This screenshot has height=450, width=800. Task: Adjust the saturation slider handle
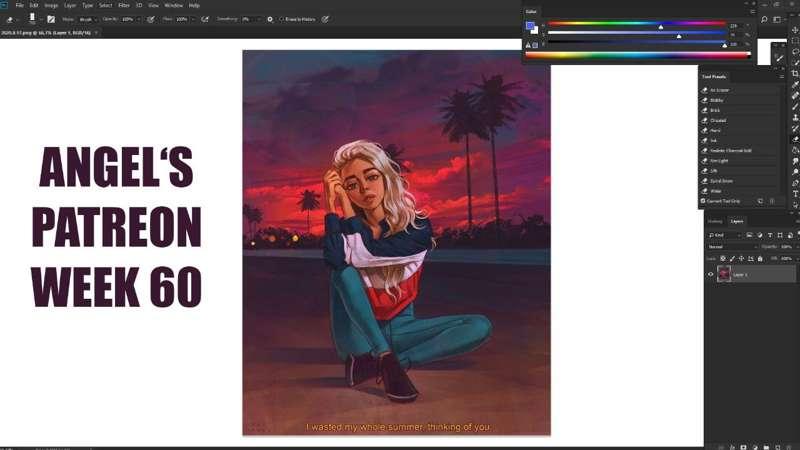[x=679, y=36]
